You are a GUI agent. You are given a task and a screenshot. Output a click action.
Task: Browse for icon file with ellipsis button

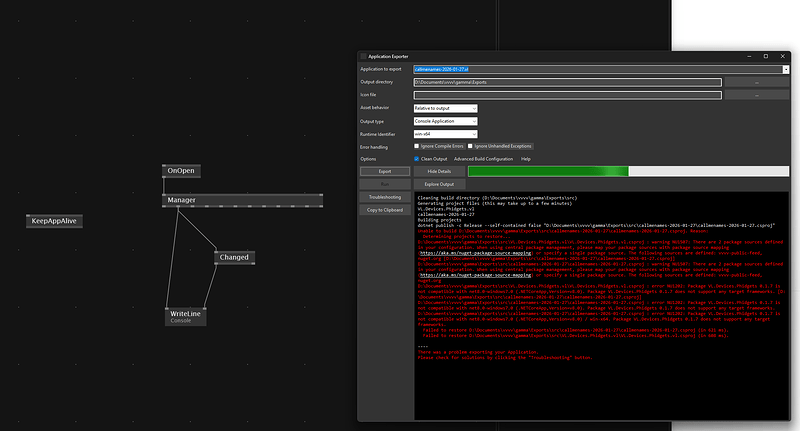click(x=756, y=95)
